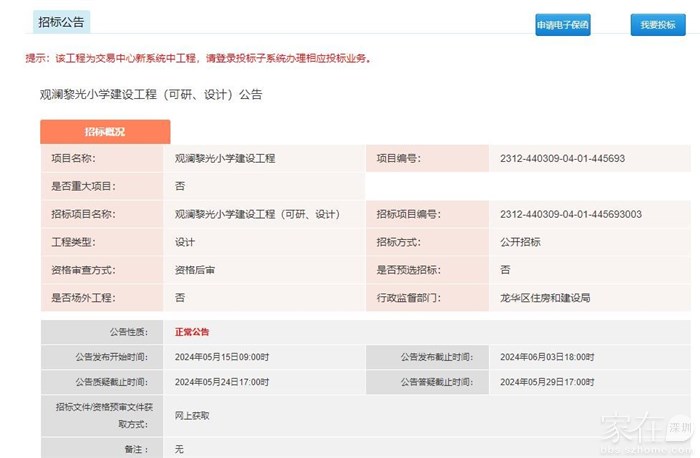Click project number 2312-440309-04-01-445693
The width and height of the screenshot is (700, 458).
(562, 158)
